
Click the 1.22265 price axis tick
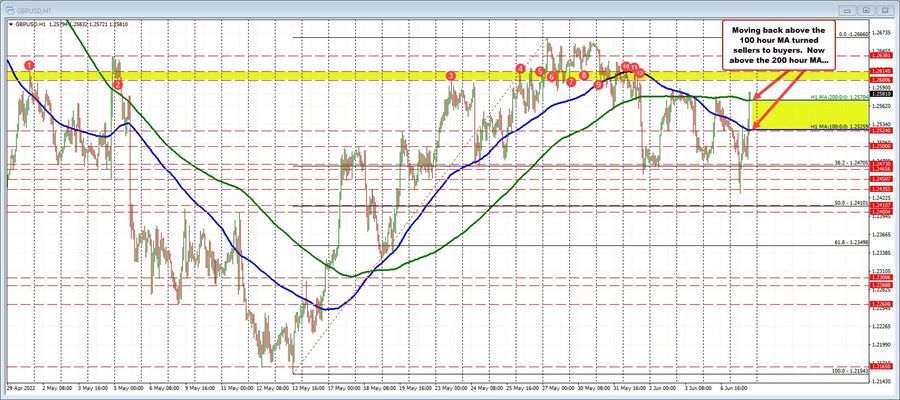click(x=883, y=326)
